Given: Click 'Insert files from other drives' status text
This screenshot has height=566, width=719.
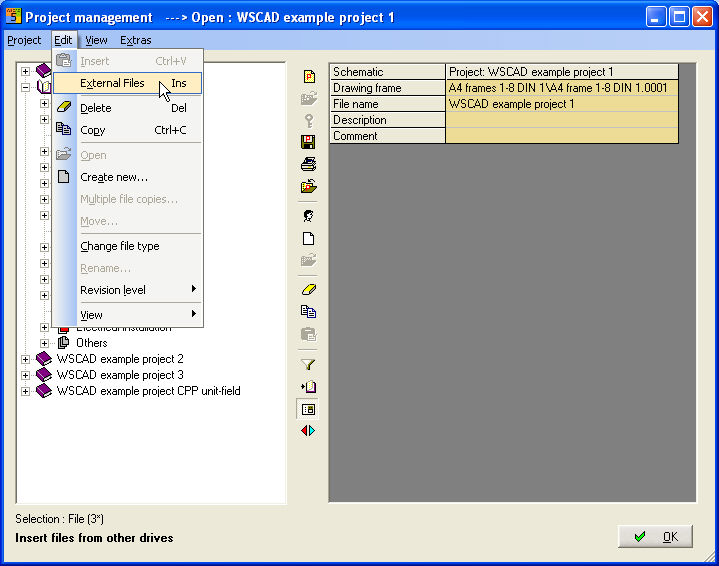Looking at the screenshot, I should [94, 538].
